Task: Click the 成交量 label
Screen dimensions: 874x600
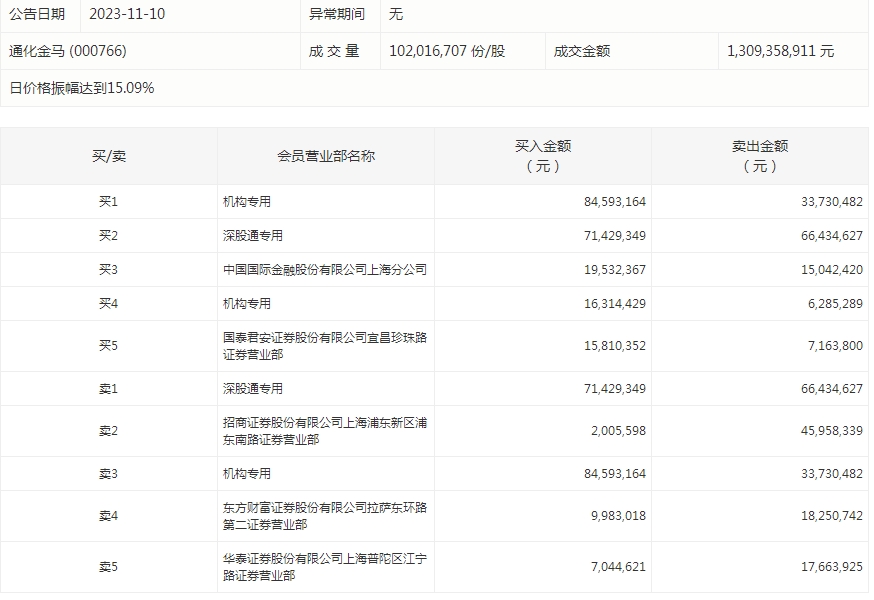Action: coord(334,51)
